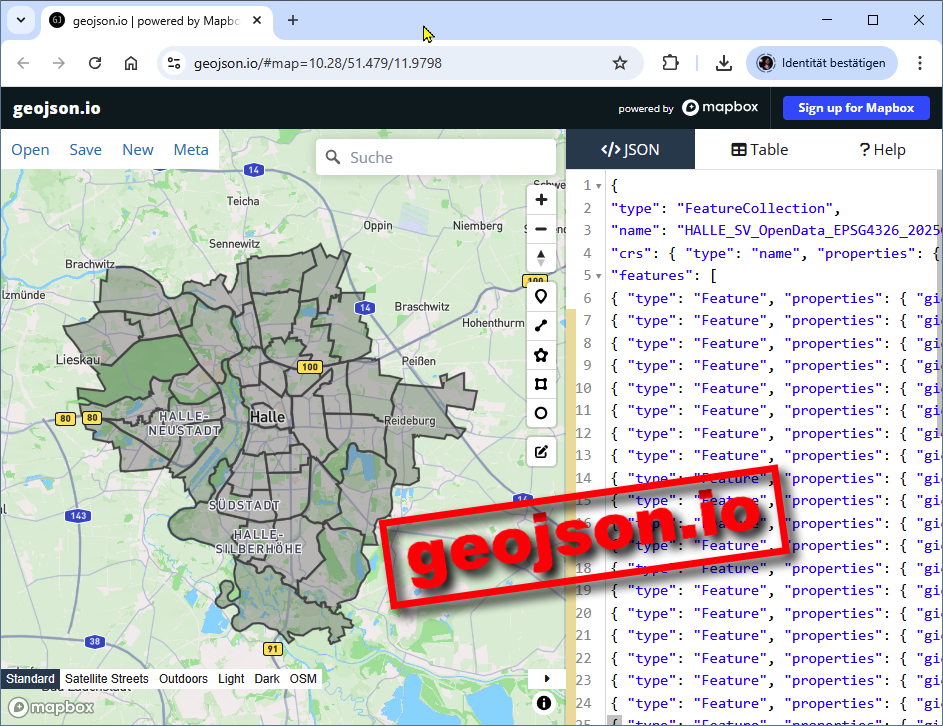Switch to the JSON tab
Screen dimensions: 943x726
point(630,150)
